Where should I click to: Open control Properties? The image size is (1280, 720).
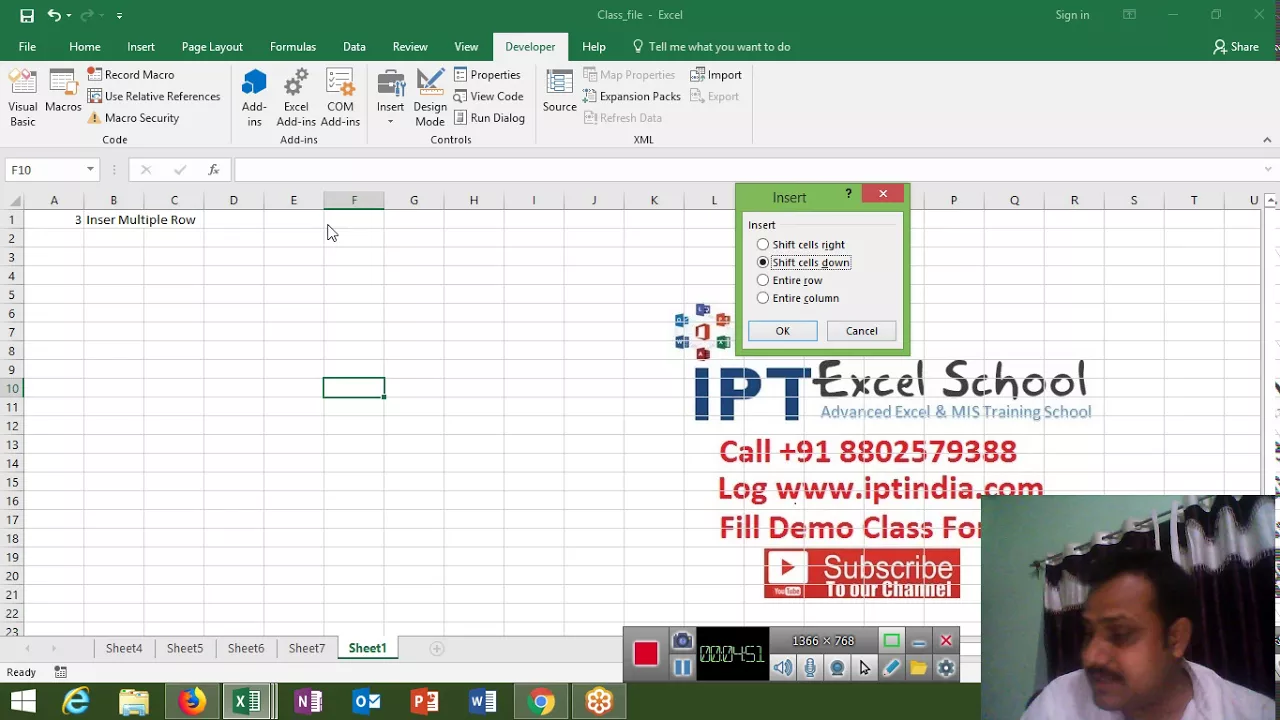(x=487, y=75)
